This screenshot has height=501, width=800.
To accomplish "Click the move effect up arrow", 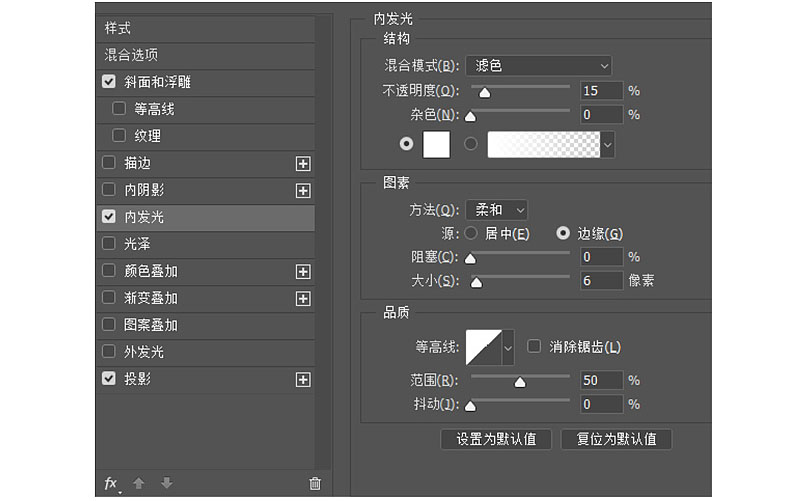I will pyautogui.click(x=139, y=483).
